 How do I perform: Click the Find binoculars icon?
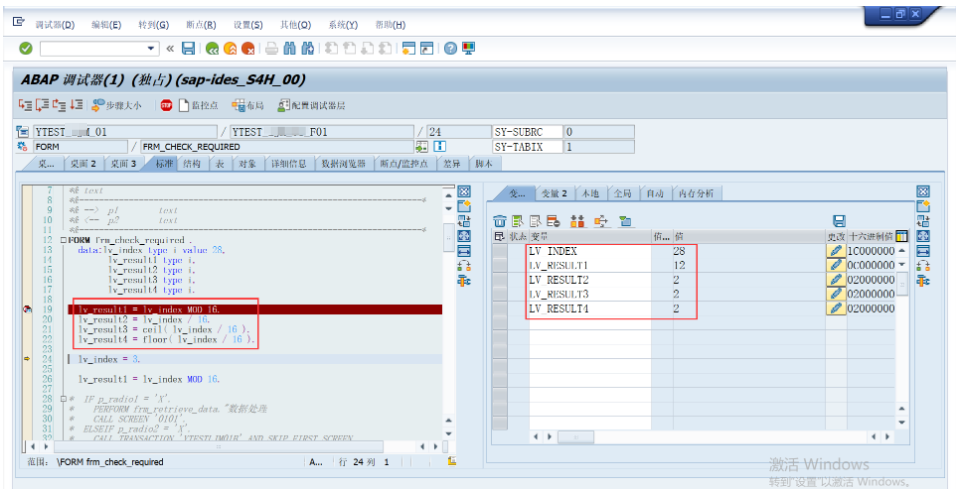290,48
